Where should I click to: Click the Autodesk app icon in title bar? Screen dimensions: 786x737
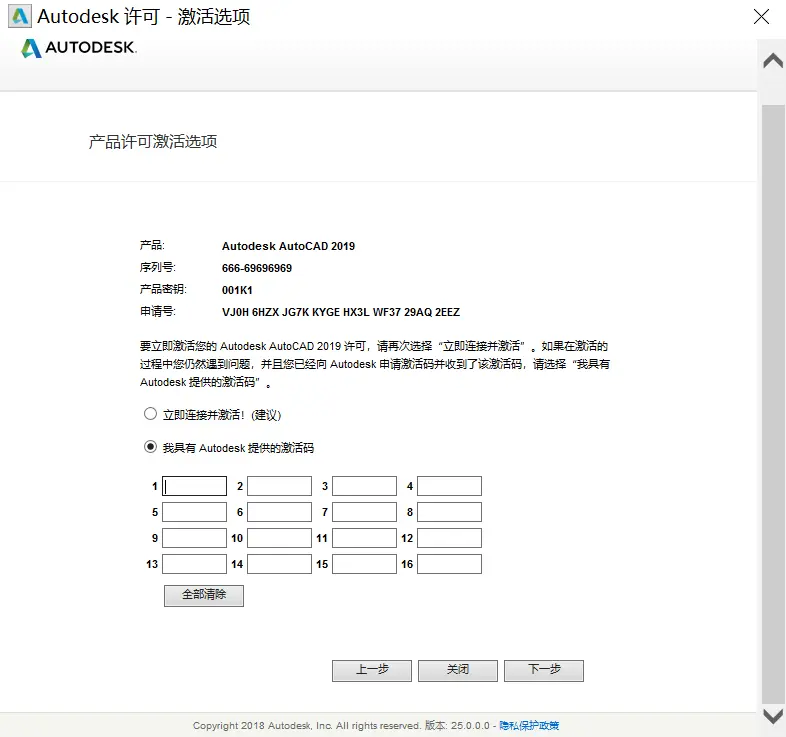(20, 16)
